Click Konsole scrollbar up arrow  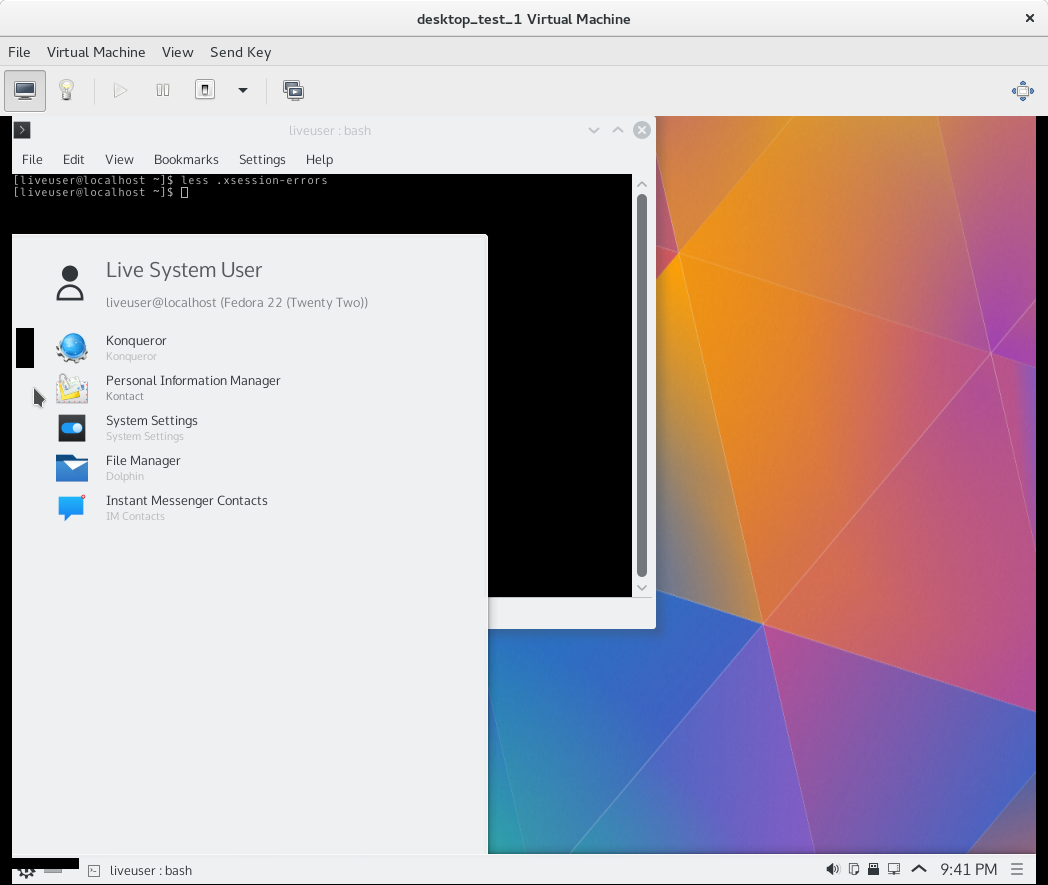coord(642,184)
